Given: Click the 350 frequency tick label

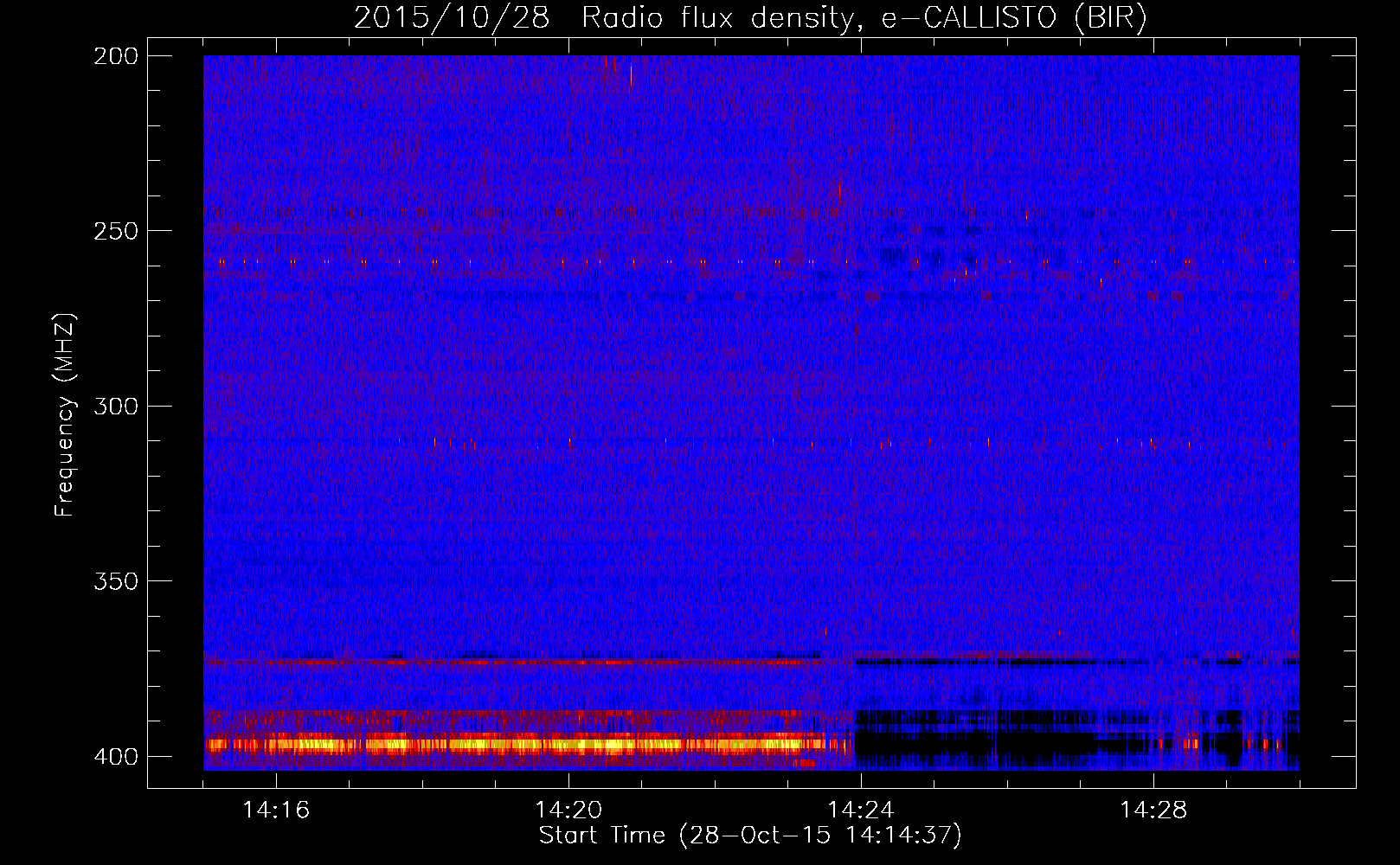Looking at the screenshot, I should (x=115, y=581).
